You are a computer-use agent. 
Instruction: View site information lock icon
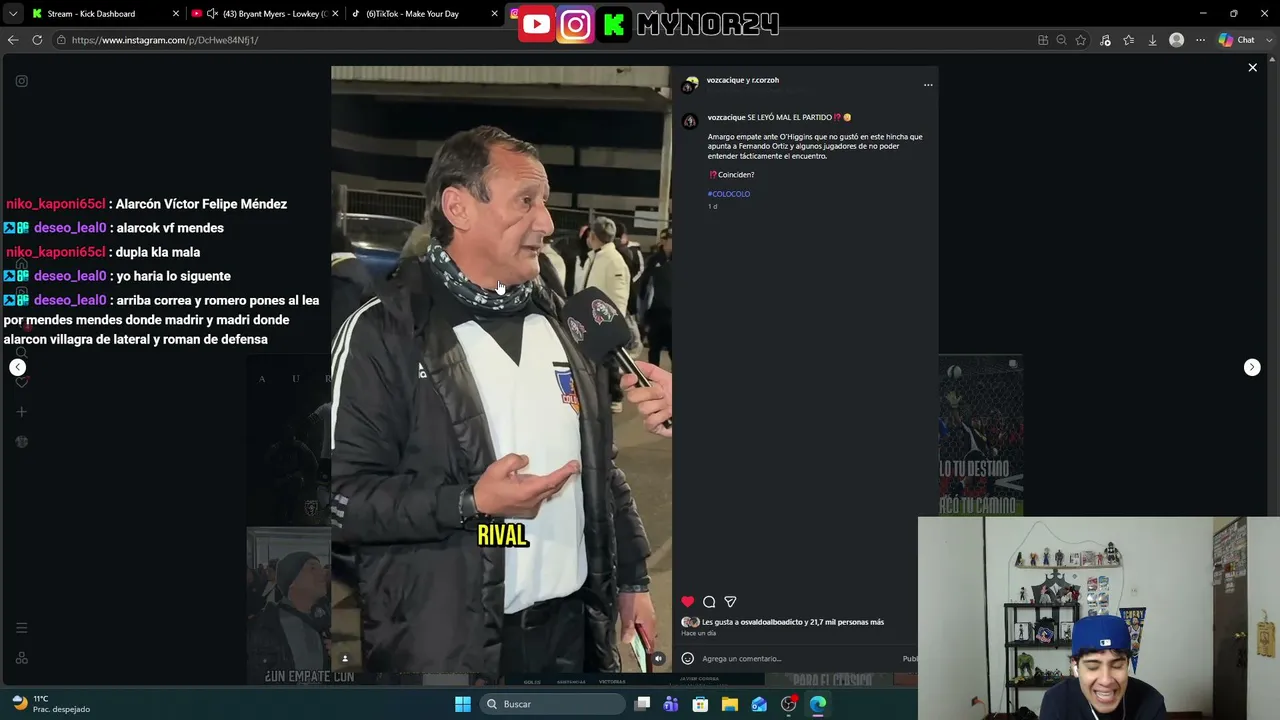[61, 40]
